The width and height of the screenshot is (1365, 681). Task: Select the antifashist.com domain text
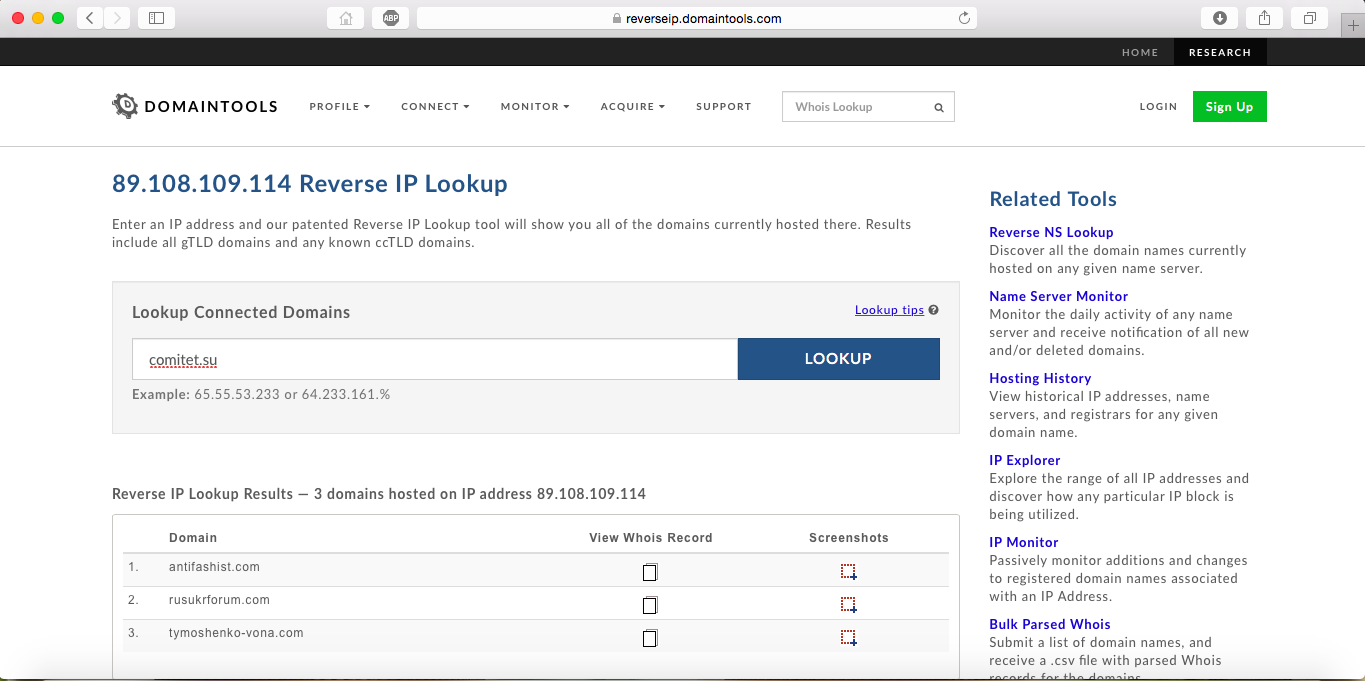(214, 567)
